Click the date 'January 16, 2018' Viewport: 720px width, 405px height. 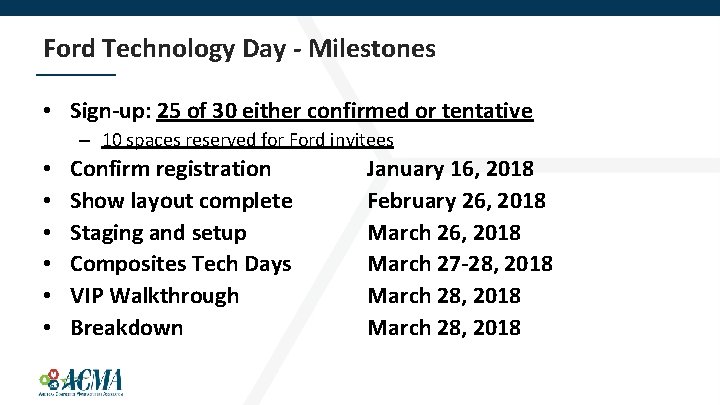450,169
